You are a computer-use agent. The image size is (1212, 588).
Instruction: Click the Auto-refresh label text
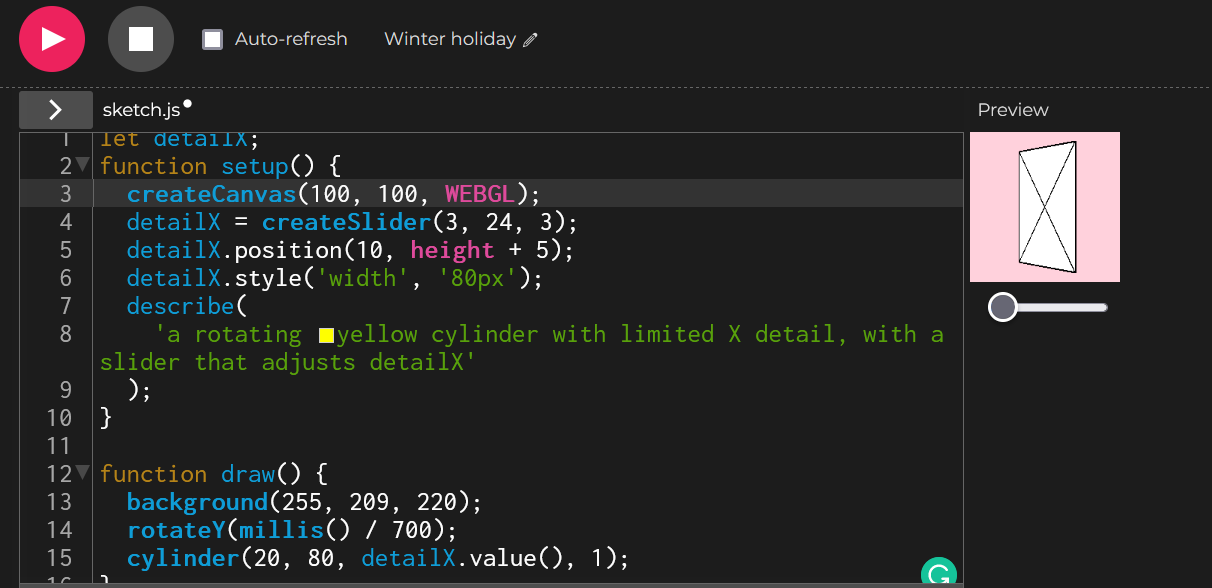(291, 39)
